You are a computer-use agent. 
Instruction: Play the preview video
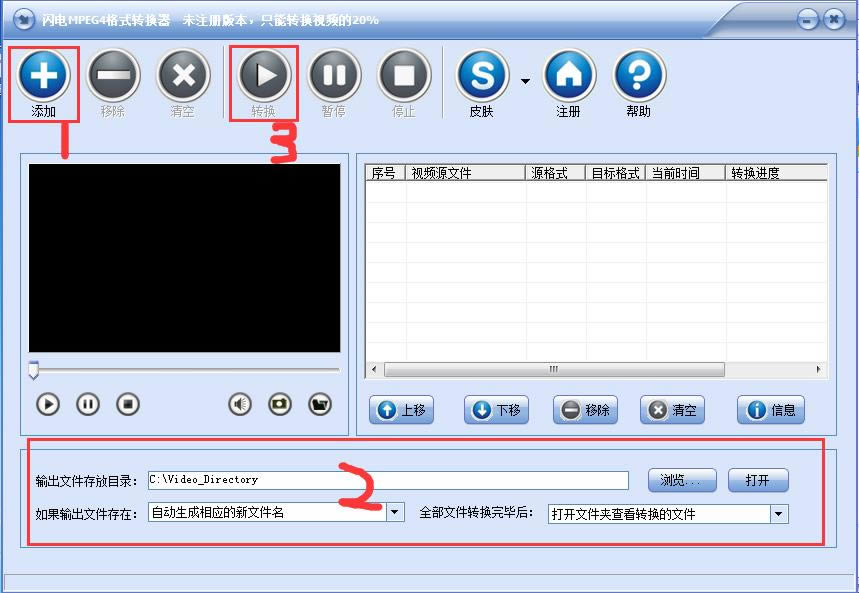(48, 405)
